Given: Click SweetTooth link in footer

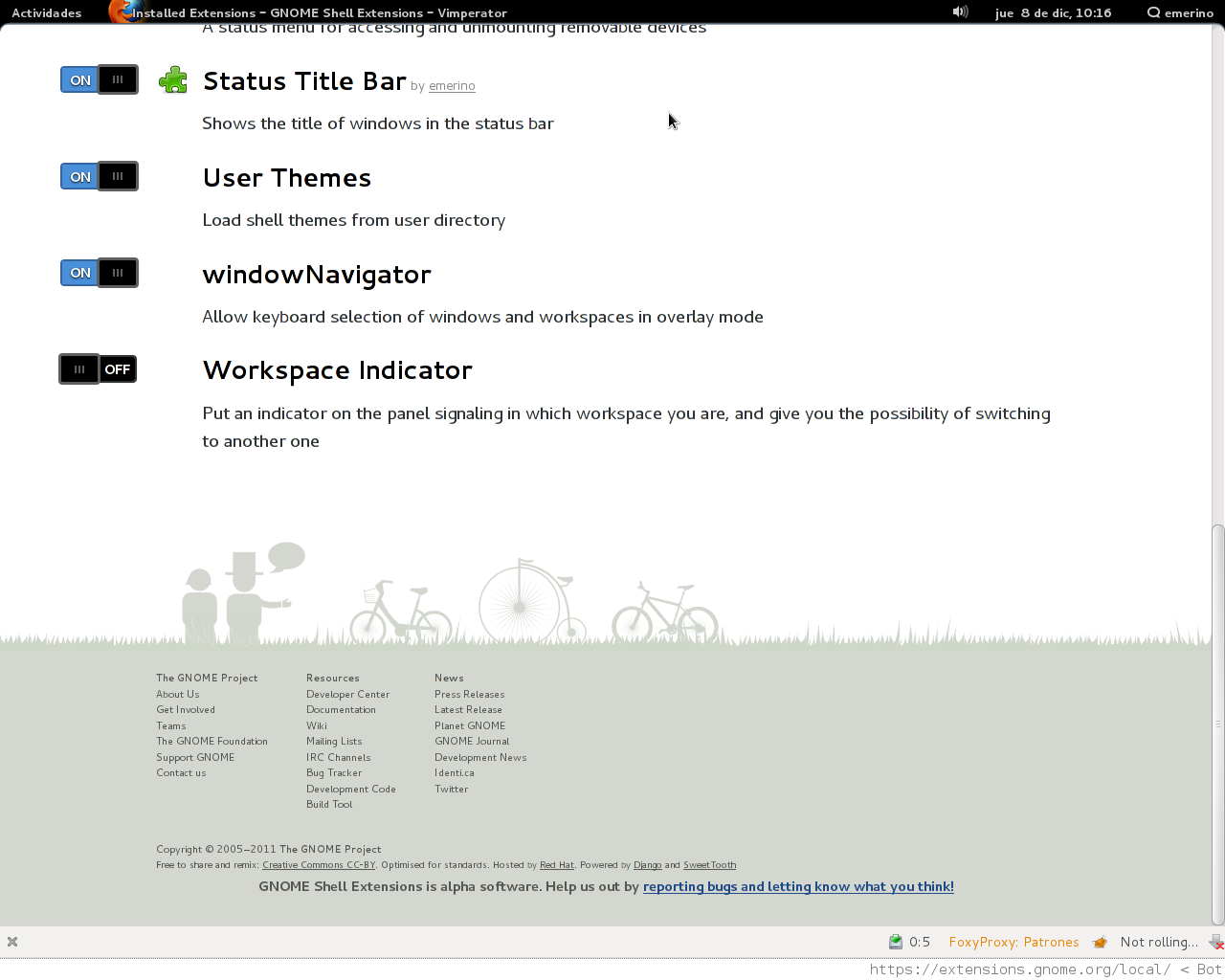Looking at the screenshot, I should pyautogui.click(x=710, y=865).
